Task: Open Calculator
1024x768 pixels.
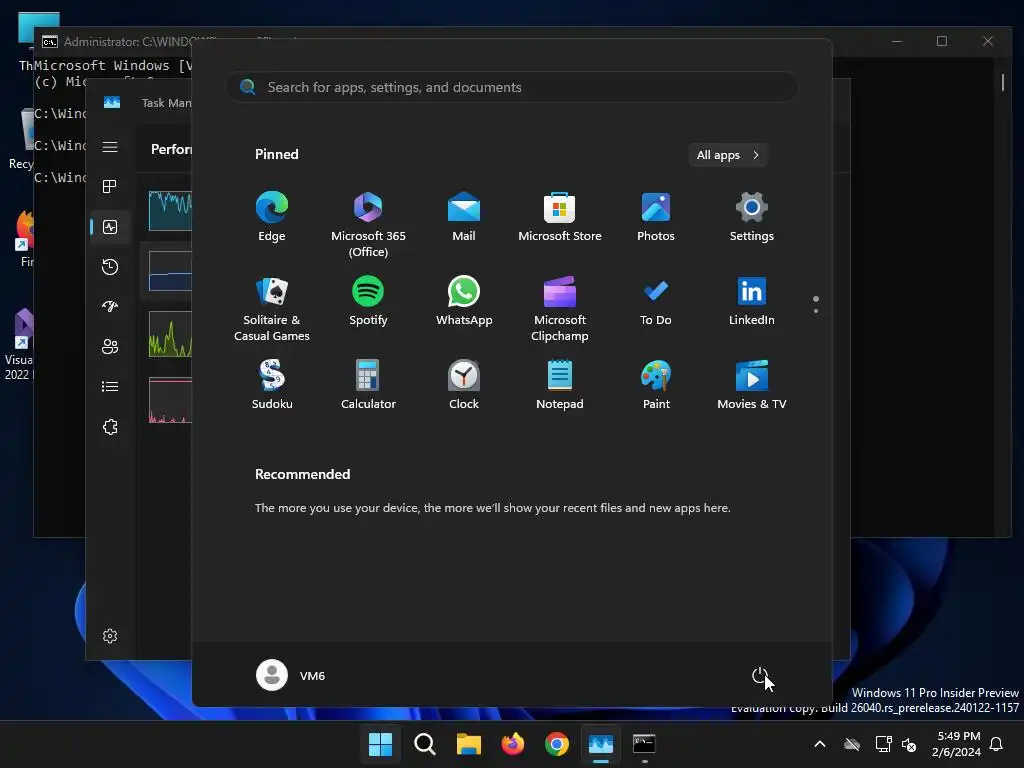Action: pyautogui.click(x=368, y=385)
